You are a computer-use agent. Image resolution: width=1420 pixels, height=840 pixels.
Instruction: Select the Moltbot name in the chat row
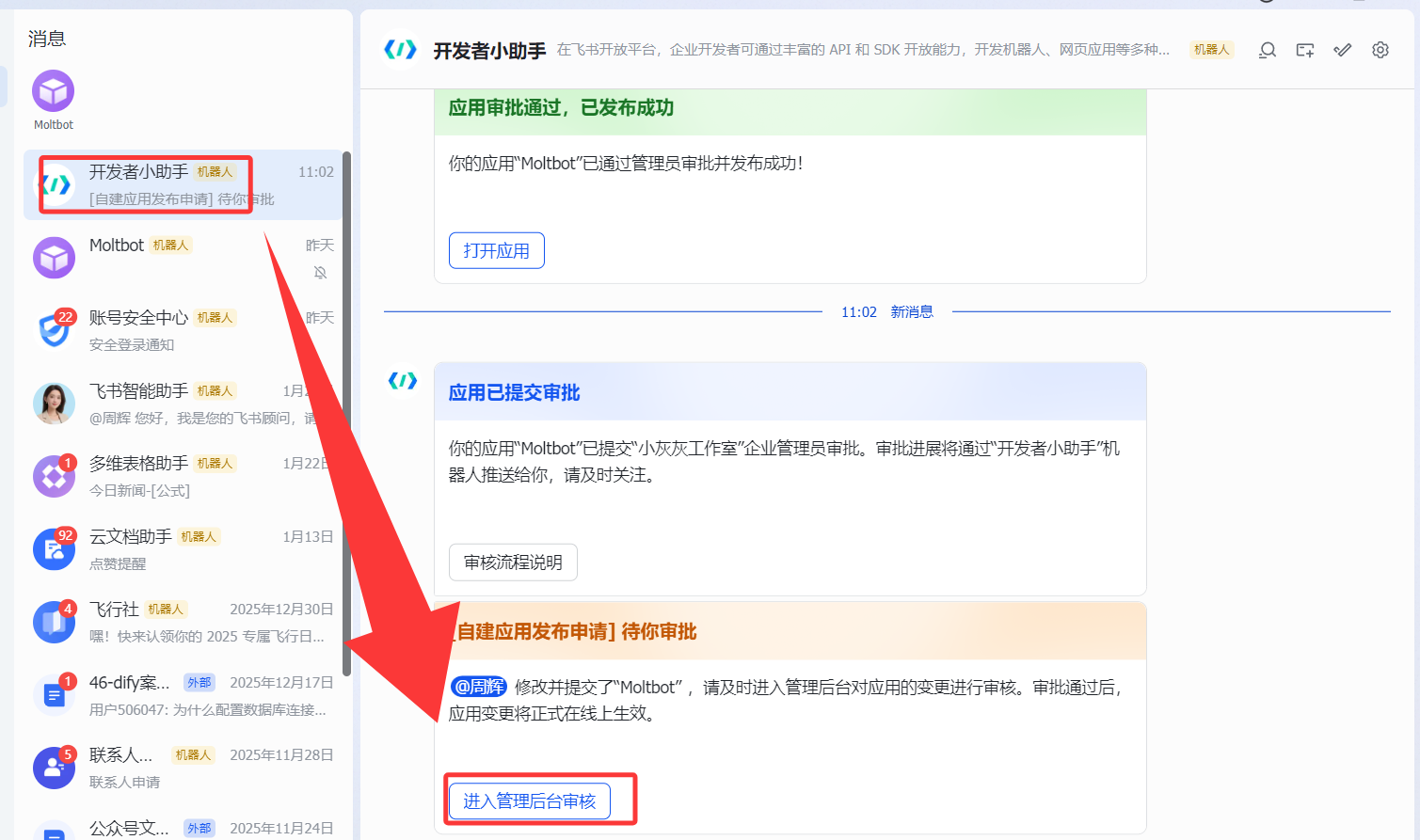[117, 246]
